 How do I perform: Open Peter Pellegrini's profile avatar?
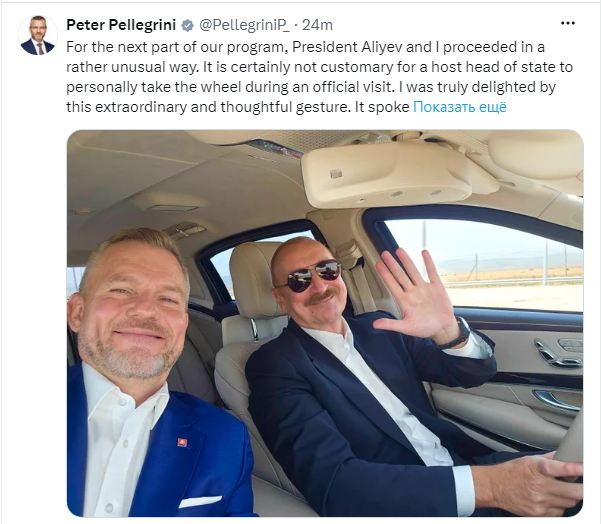(x=38, y=35)
